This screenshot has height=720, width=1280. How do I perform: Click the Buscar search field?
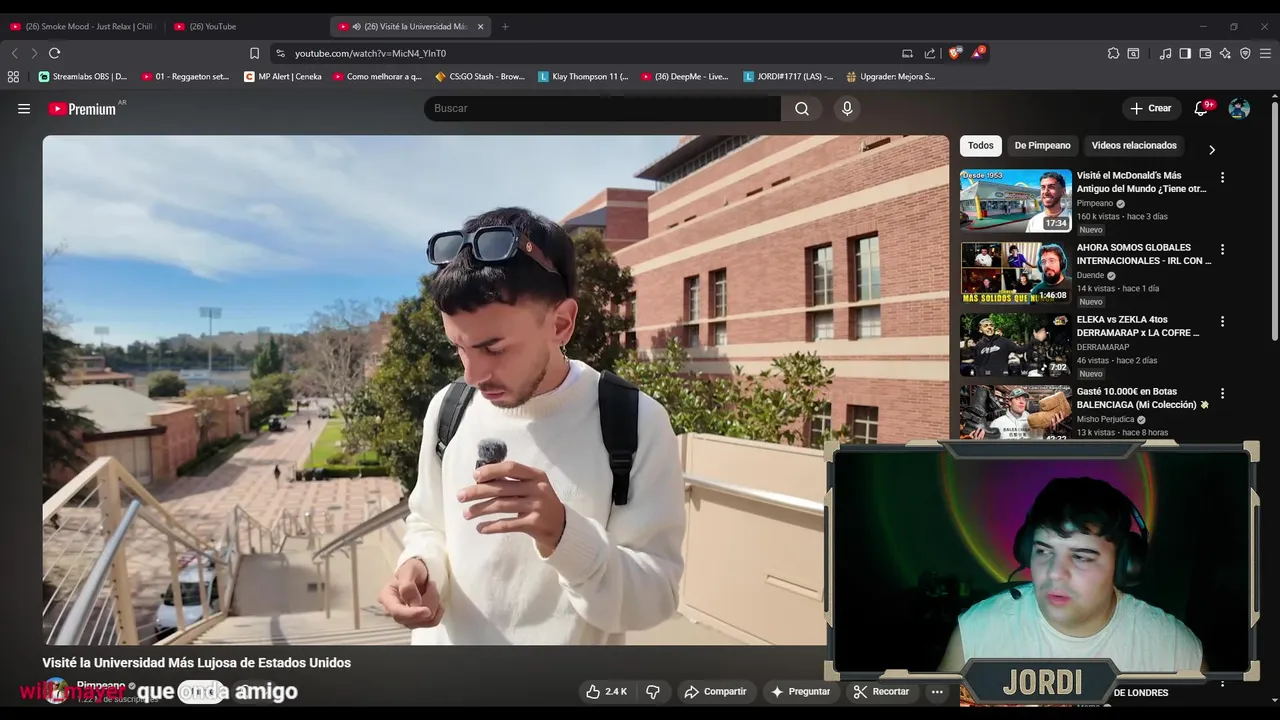602,109
